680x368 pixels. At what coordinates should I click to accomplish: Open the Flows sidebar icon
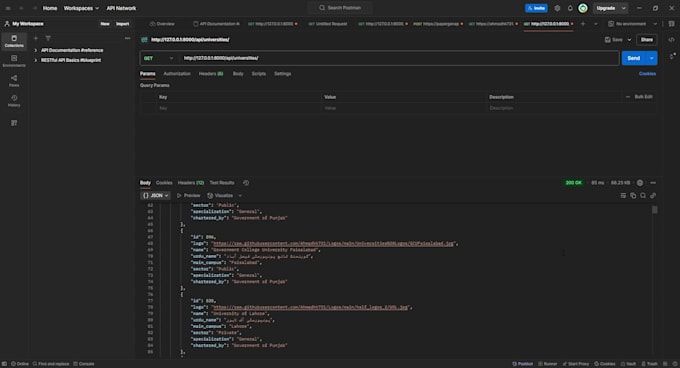coord(14,81)
